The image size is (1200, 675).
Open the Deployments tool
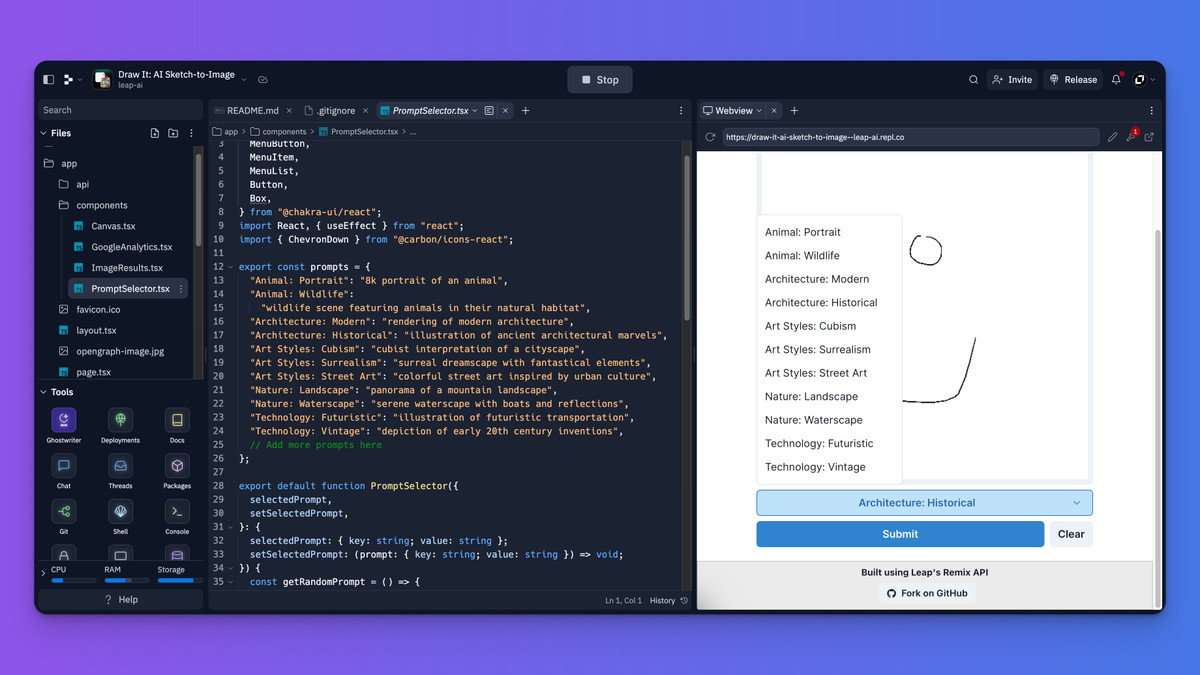[x=120, y=420]
